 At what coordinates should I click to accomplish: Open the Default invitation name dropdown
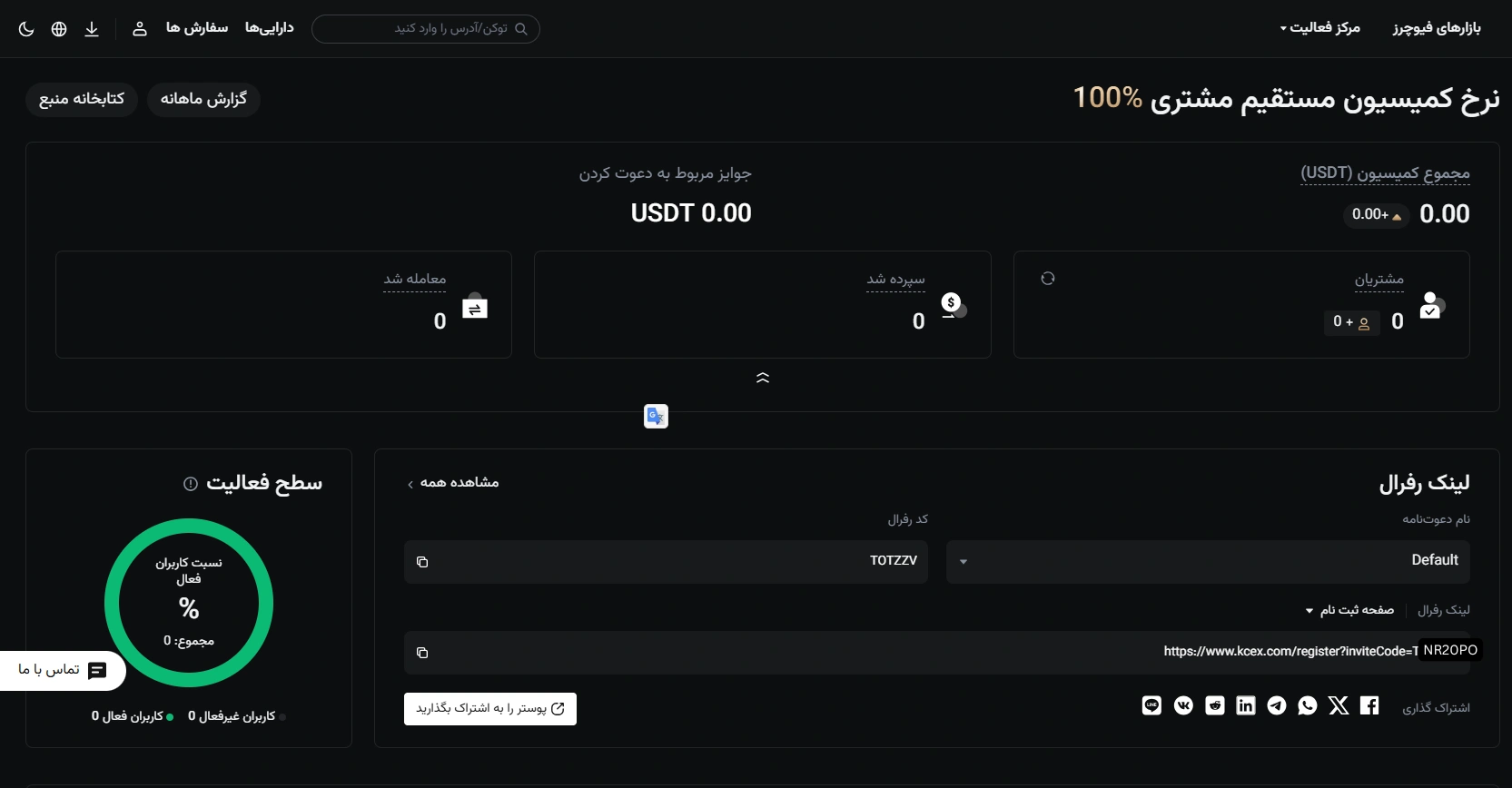click(1208, 562)
